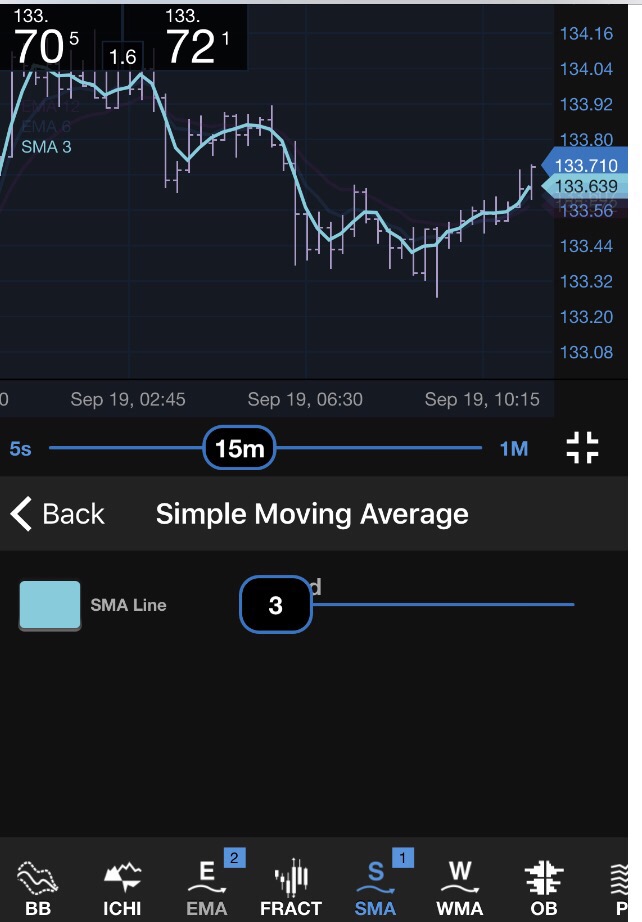
Task: Open the SMA Line color swatch
Action: point(50,605)
